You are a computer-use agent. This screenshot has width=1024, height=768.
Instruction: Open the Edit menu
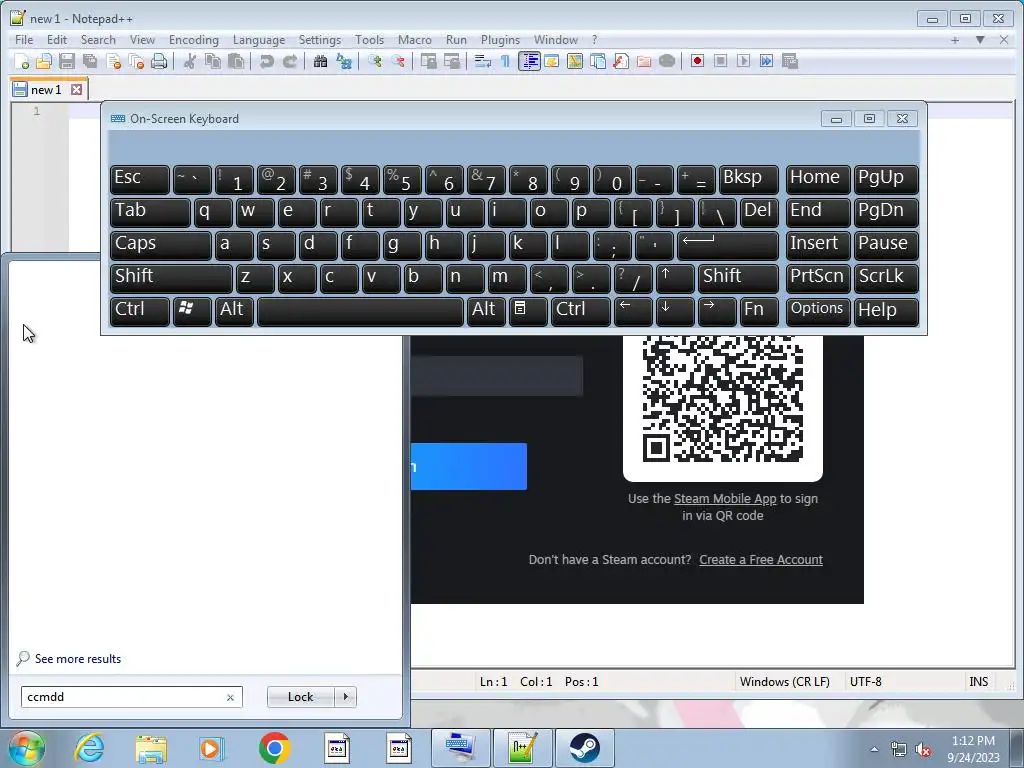tap(57, 40)
